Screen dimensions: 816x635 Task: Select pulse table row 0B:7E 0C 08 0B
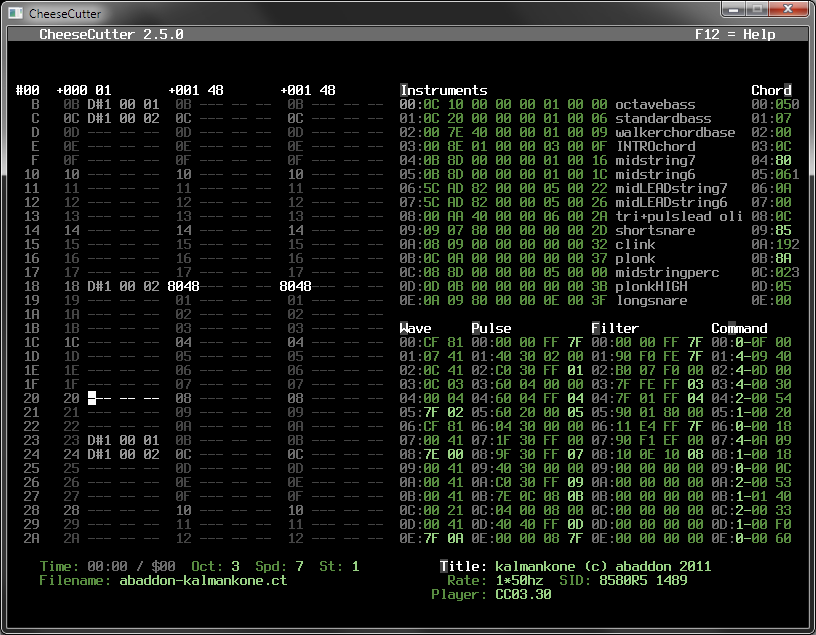[527, 497]
